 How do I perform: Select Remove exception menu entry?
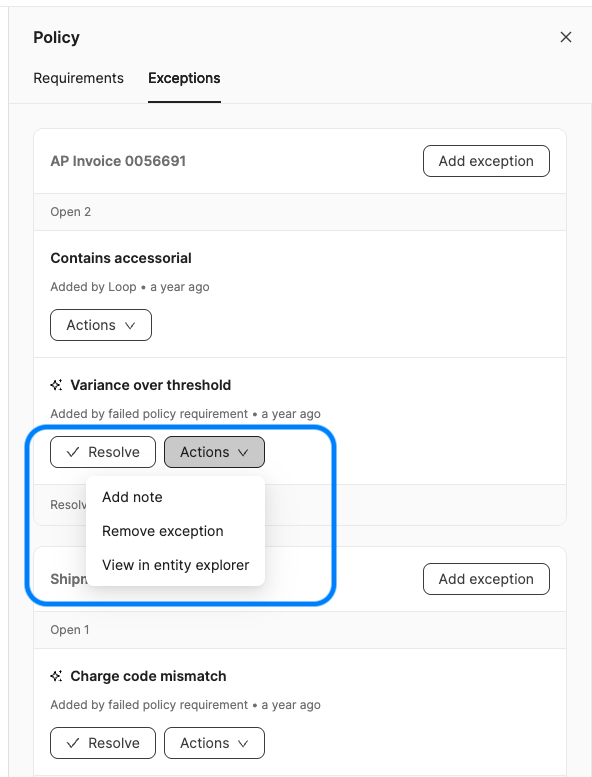point(162,531)
